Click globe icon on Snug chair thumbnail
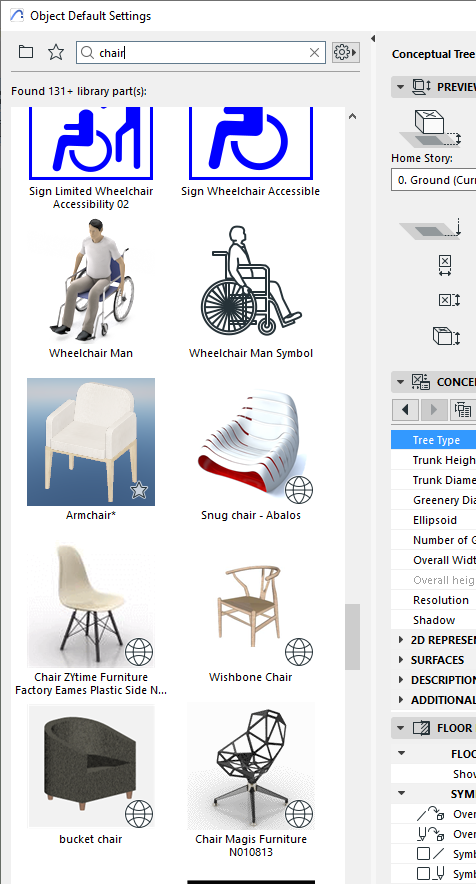 tap(298, 489)
